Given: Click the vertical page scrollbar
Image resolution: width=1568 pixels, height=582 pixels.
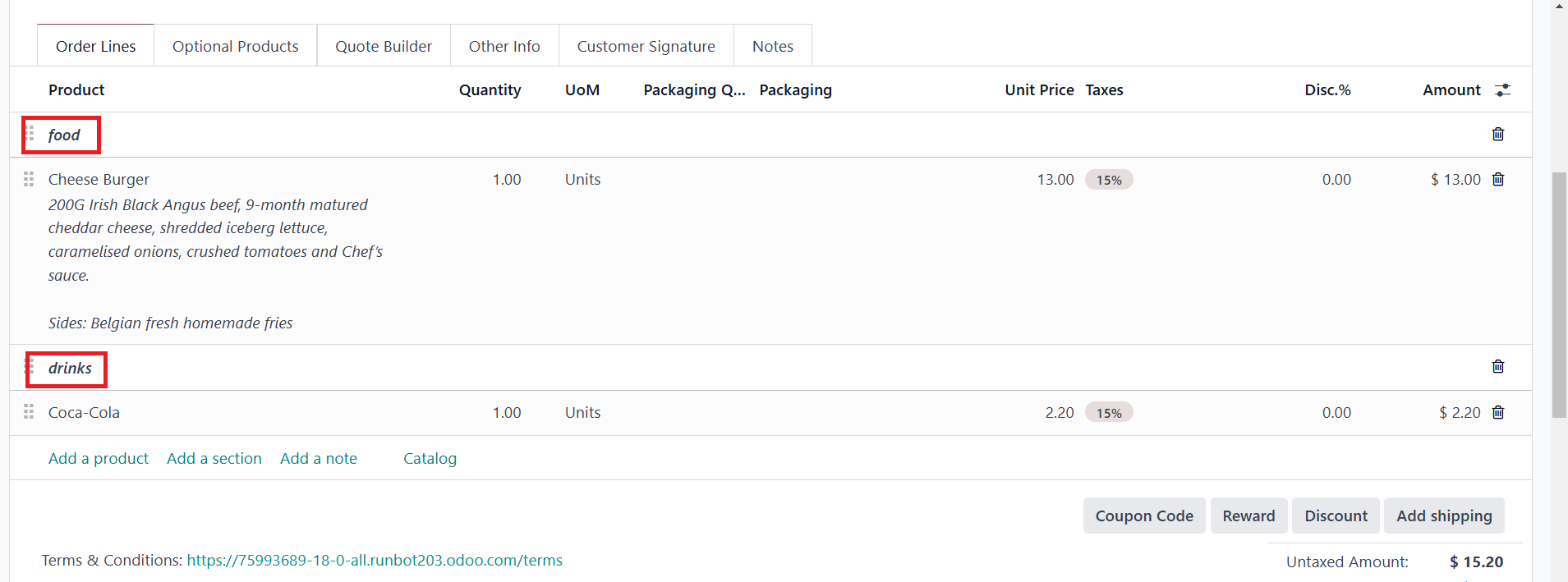Looking at the screenshot, I should pyautogui.click(x=1559, y=296).
